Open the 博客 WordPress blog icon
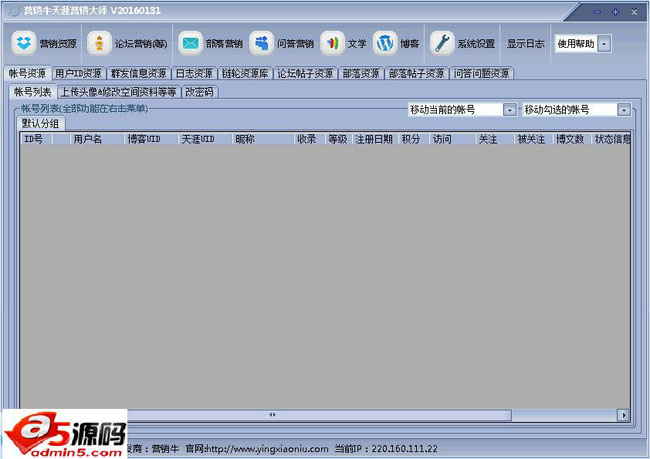The height and width of the screenshot is (459, 650). point(385,43)
